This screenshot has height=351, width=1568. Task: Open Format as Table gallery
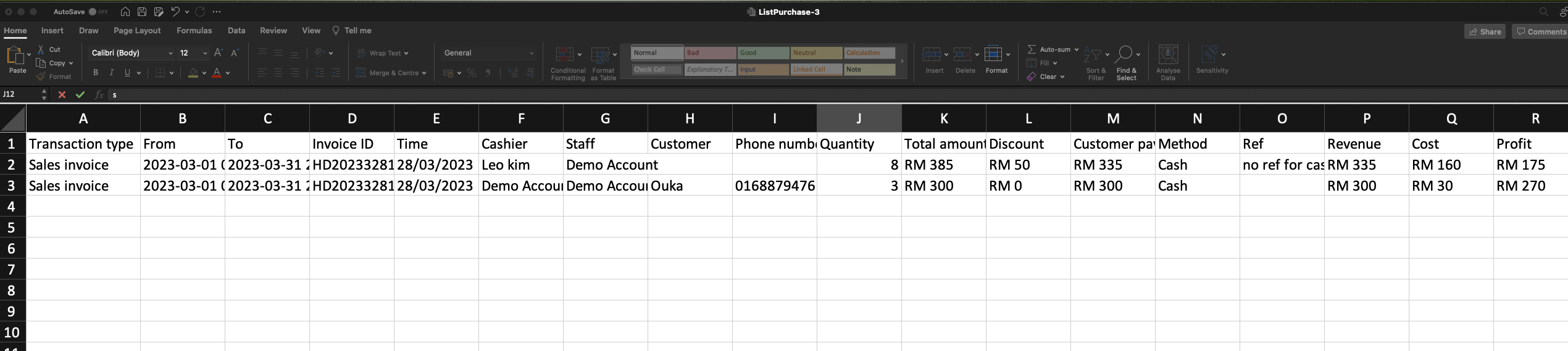pyautogui.click(x=603, y=64)
